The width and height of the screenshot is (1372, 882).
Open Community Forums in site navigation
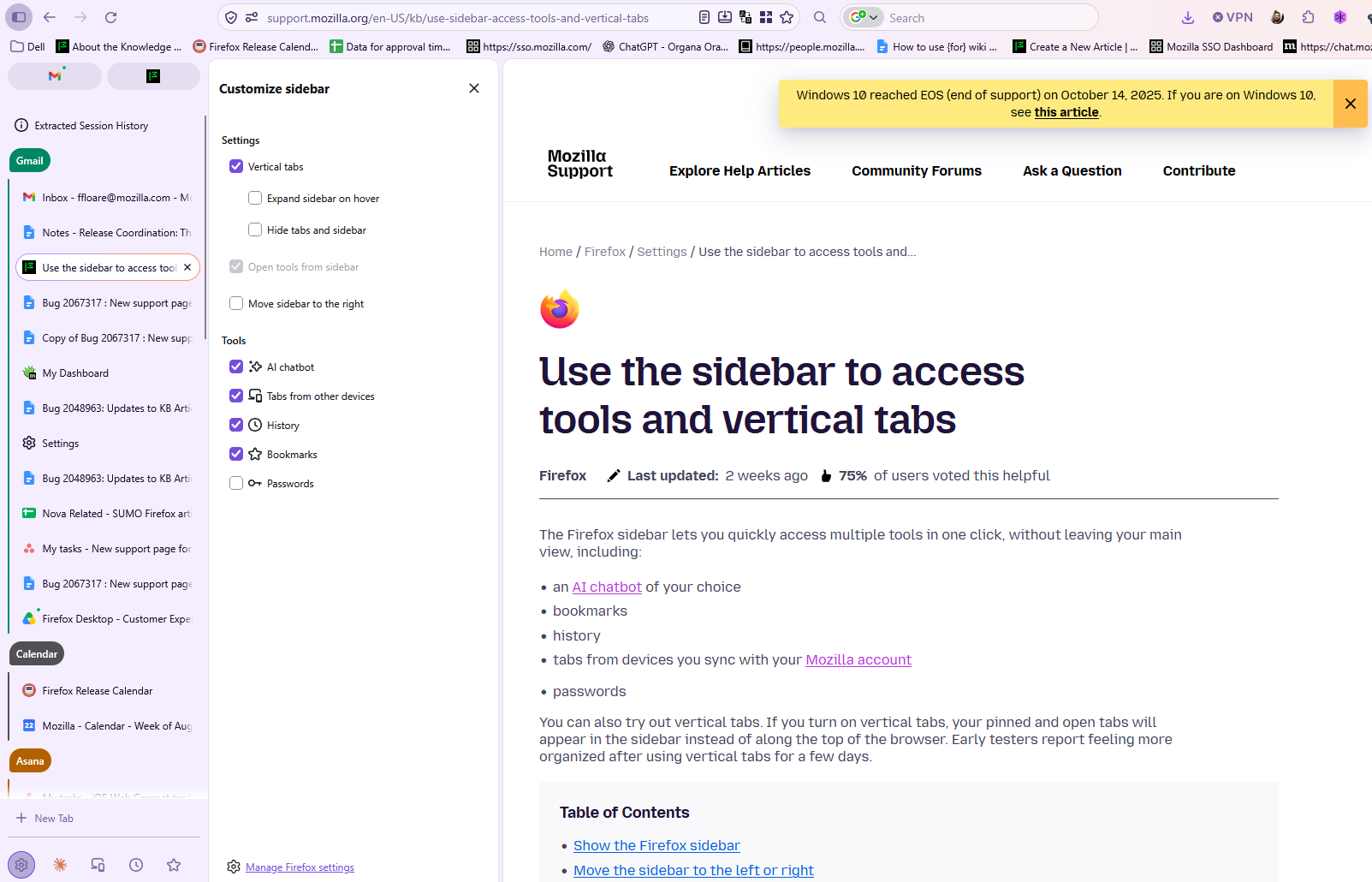click(917, 170)
